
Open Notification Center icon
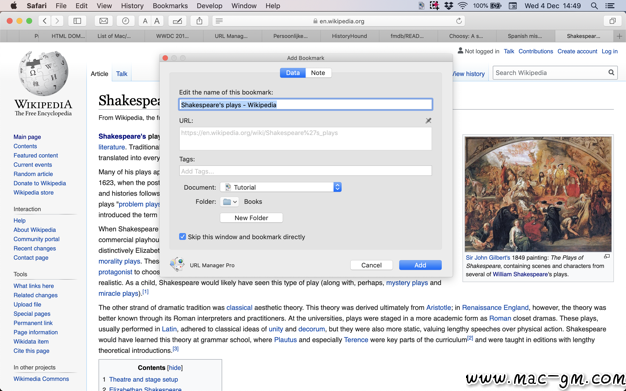[x=610, y=6]
